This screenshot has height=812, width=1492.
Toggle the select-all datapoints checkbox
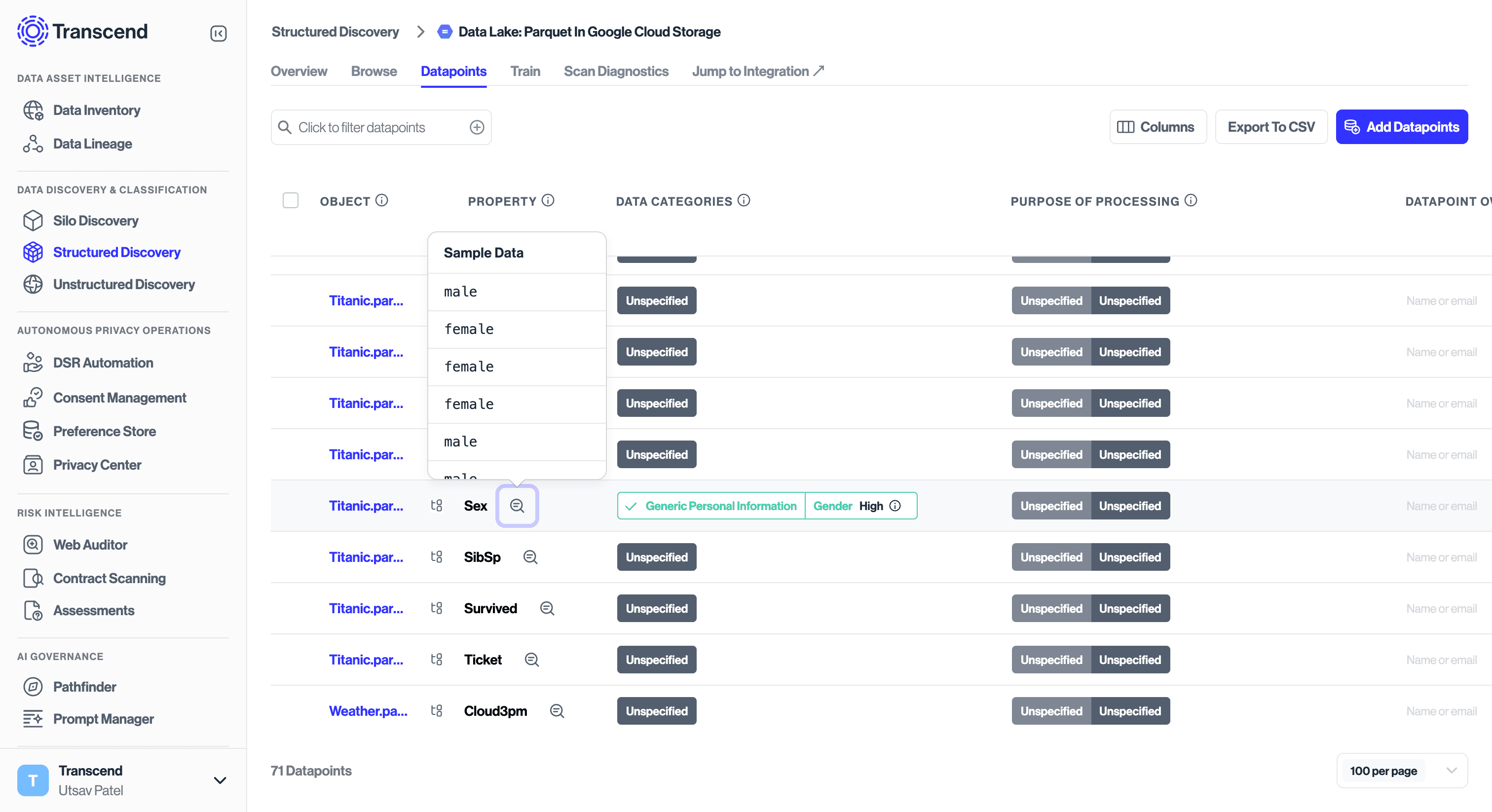[x=290, y=200]
